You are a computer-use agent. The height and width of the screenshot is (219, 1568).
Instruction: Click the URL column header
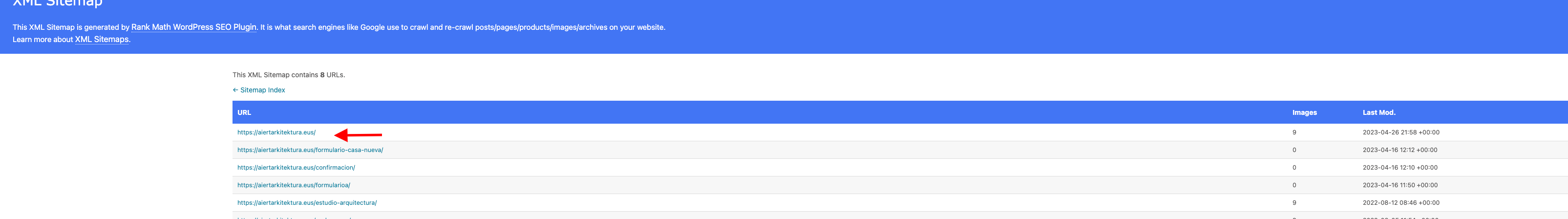244,112
